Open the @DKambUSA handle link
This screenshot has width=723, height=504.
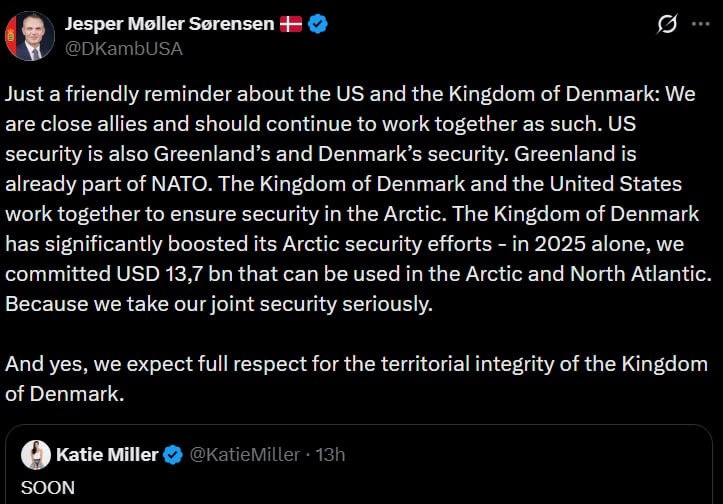[123, 48]
